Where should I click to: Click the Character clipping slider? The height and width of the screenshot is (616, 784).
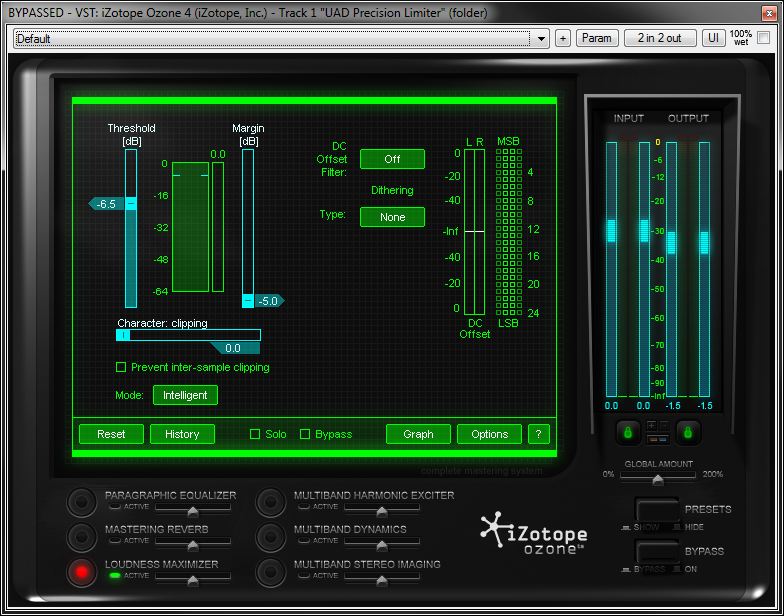tap(188, 335)
